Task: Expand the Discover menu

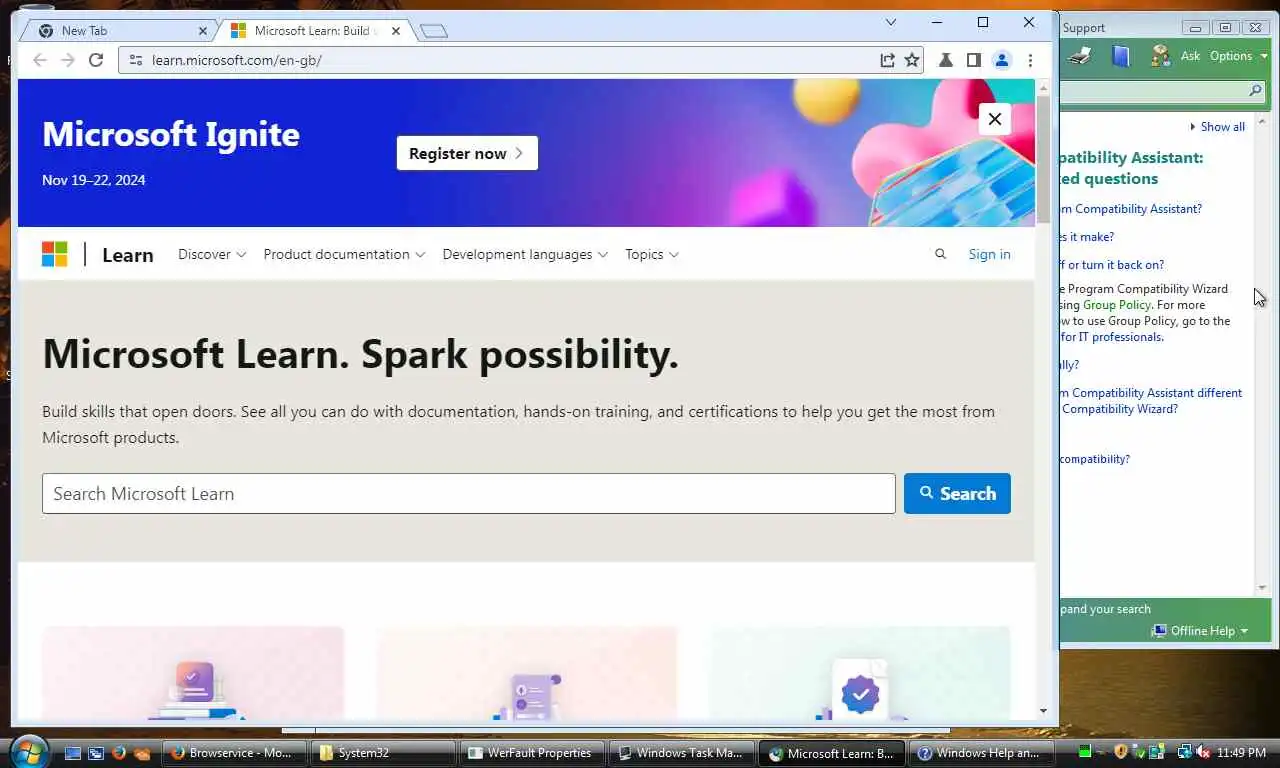Action: (212, 254)
